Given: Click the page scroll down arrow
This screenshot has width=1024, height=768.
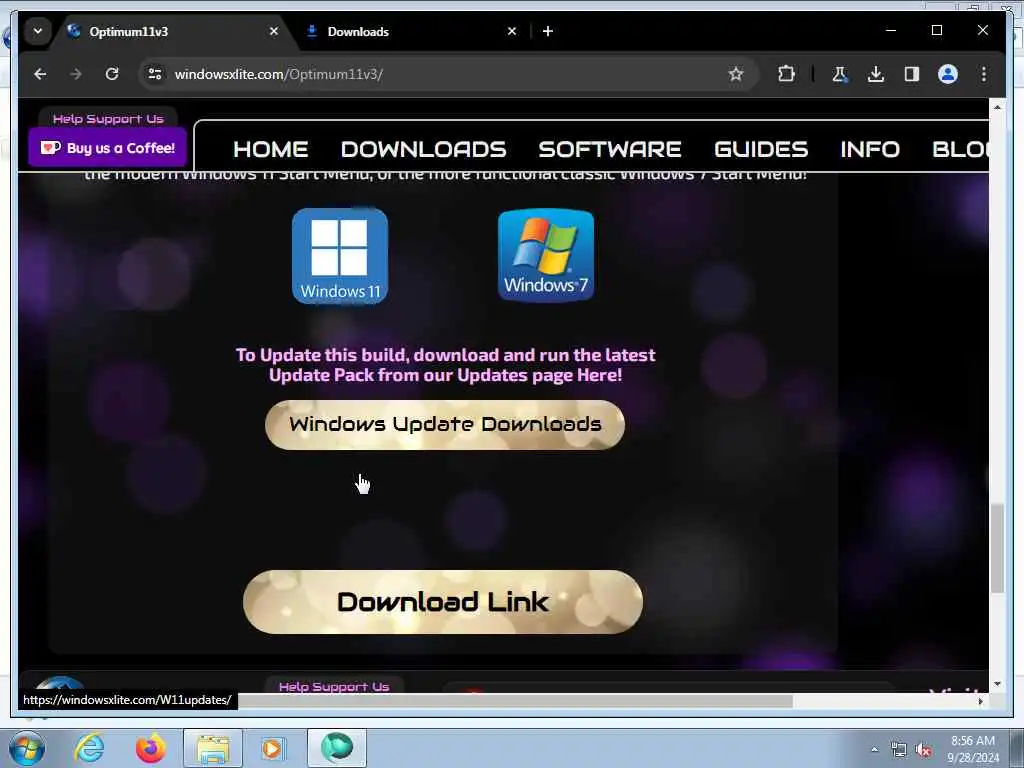Looking at the screenshot, I should click(x=997, y=684).
